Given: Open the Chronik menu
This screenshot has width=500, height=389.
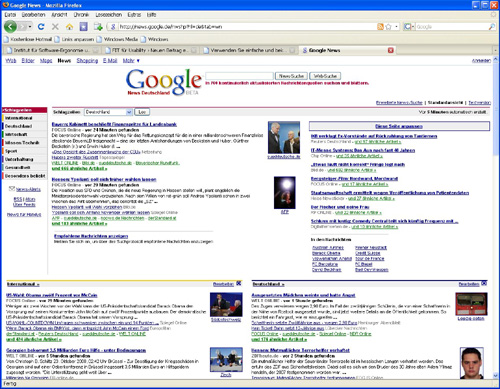Looking at the screenshot, I should coord(81,15).
